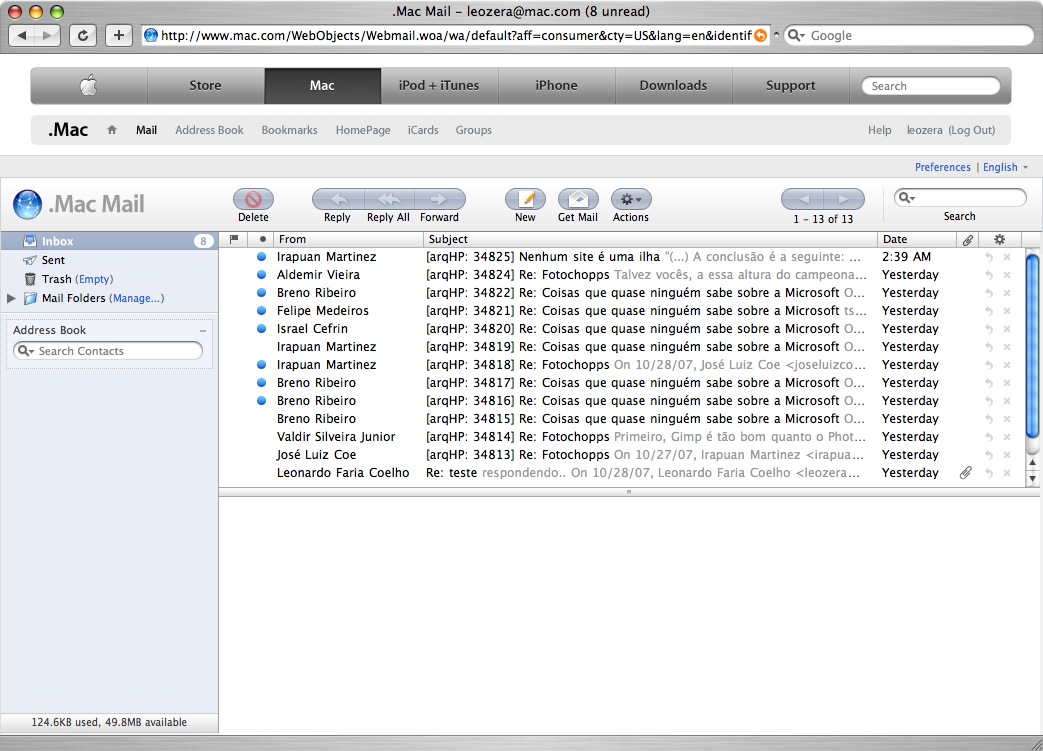Toggle unread dot on Felipe Medeiros message

261,310
